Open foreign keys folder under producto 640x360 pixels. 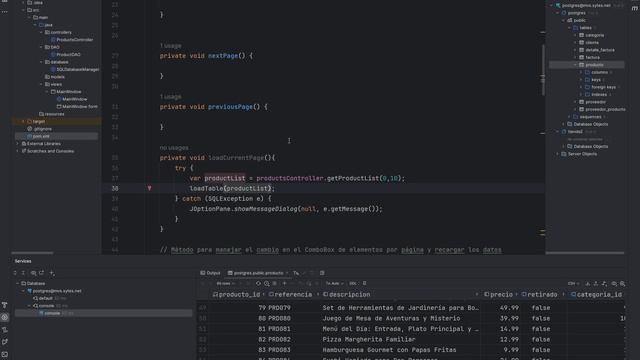(x=600, y=87)
